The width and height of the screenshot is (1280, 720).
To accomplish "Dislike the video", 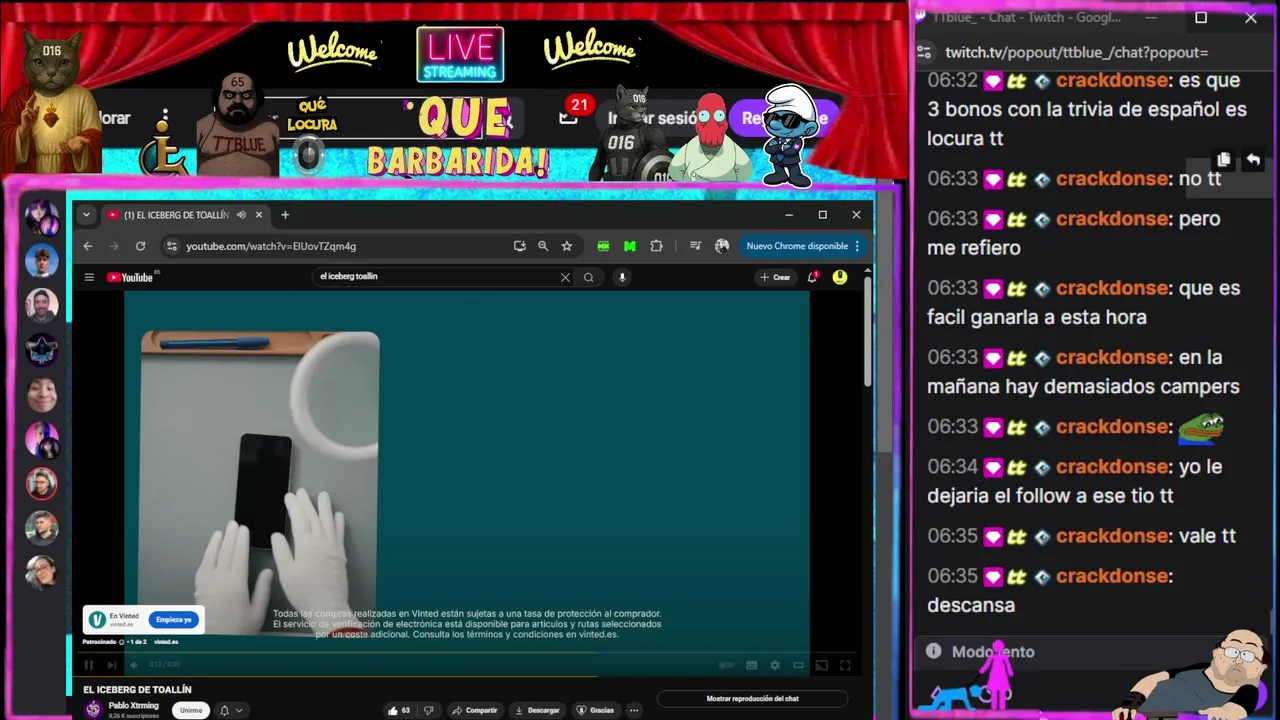I will [x=429, y=710].
